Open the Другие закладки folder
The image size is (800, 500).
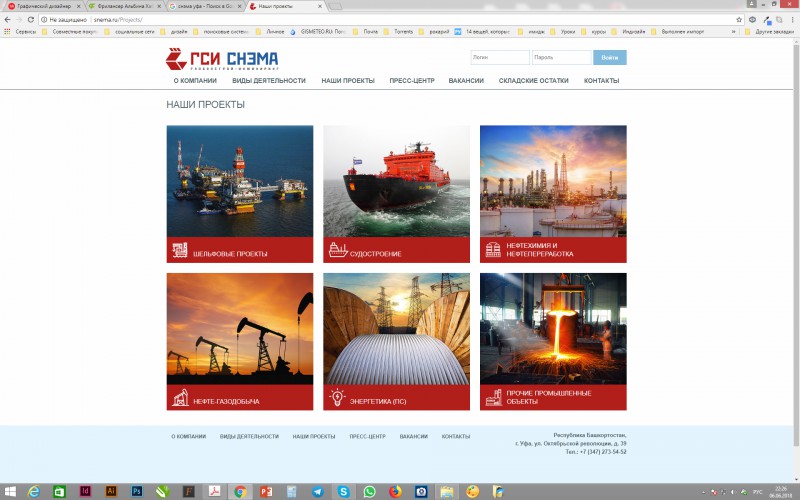click(x=769, y=32)
